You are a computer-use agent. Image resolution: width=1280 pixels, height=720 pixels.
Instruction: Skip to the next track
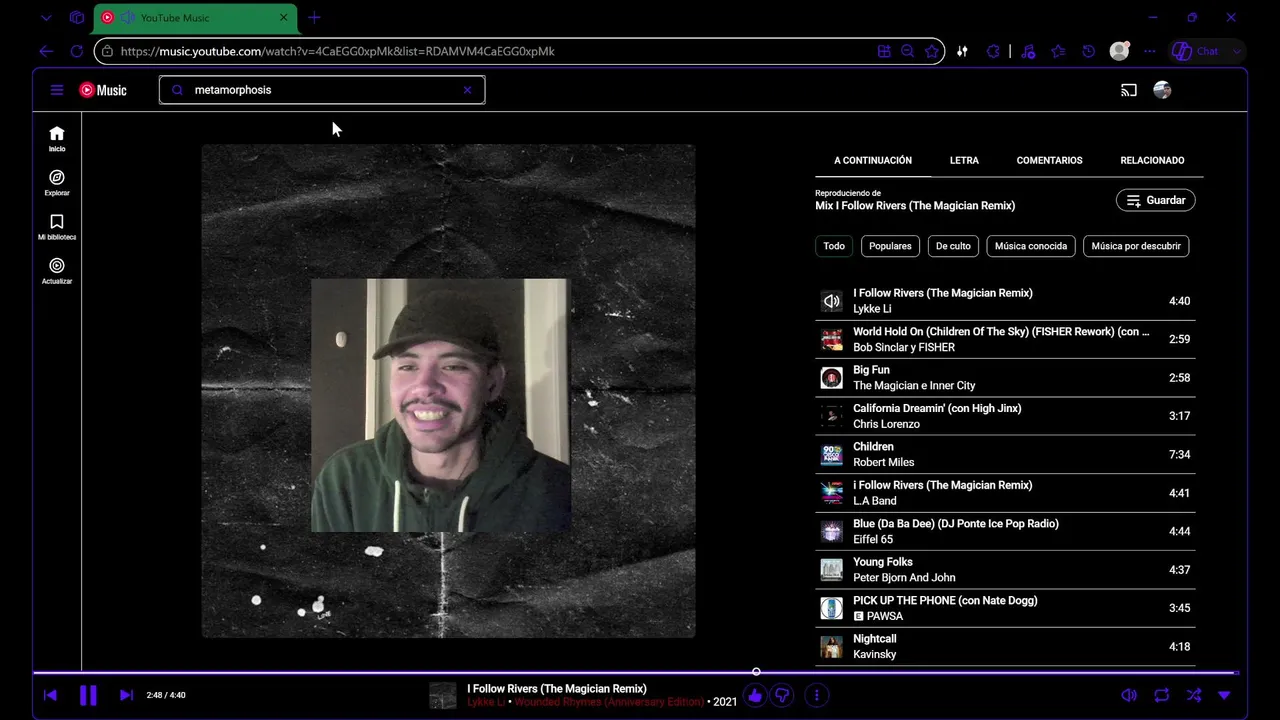(126, 695)
